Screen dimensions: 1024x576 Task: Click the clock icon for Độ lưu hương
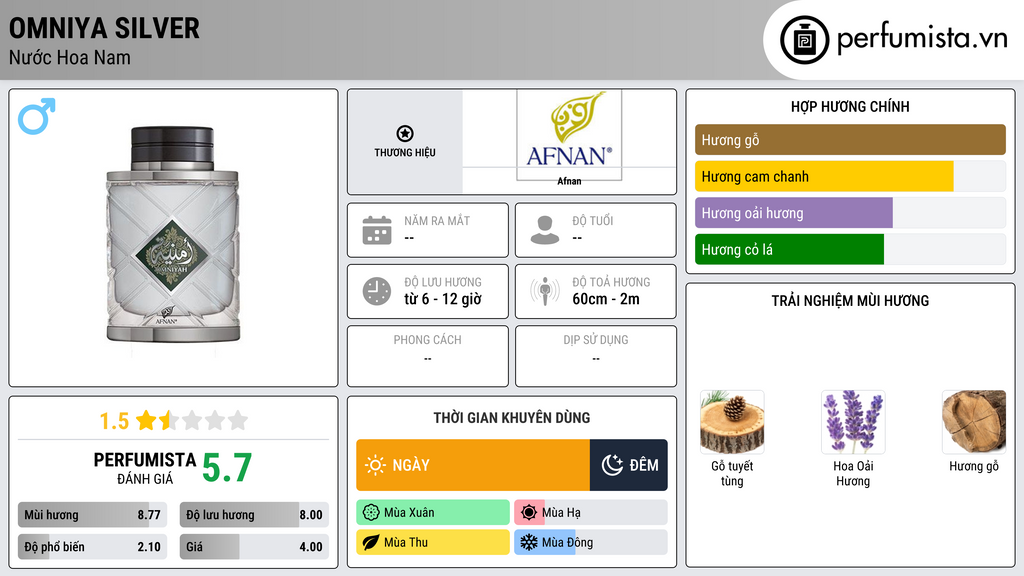coord(377,291)
